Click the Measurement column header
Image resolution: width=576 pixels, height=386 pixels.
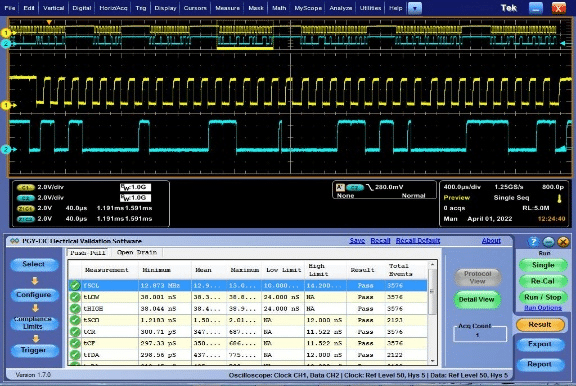coord(109,270)
